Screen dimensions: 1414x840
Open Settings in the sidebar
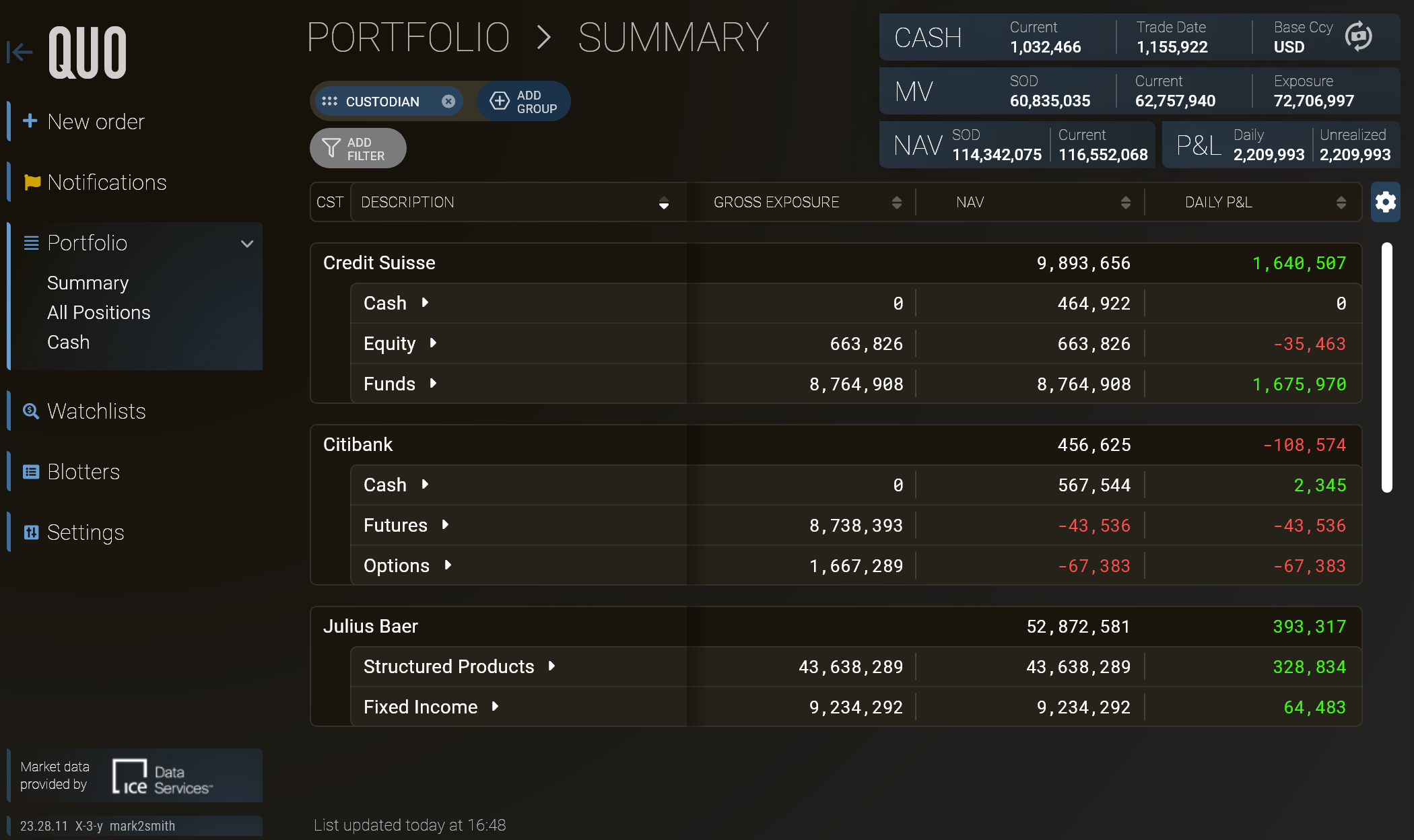tap(86, 532)
